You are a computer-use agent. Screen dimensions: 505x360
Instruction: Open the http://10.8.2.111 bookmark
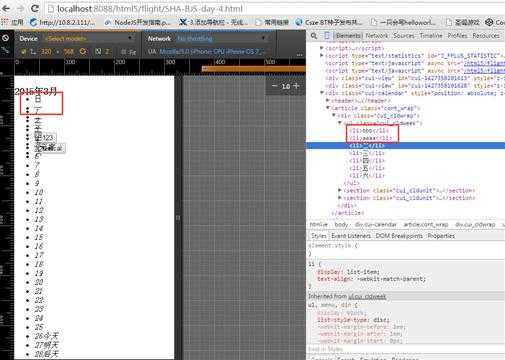pyautogui.click(x=62, y=22)
